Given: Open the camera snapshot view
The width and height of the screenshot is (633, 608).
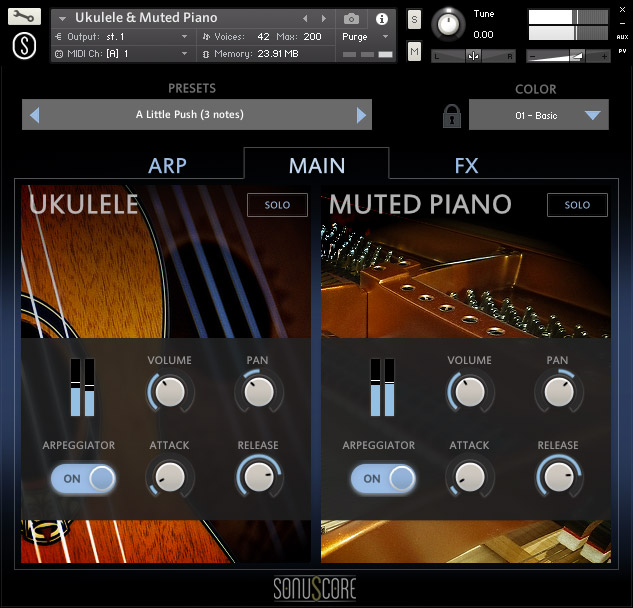Looking at the screenshot, I should pyautogui.click(x=351, y=19).
